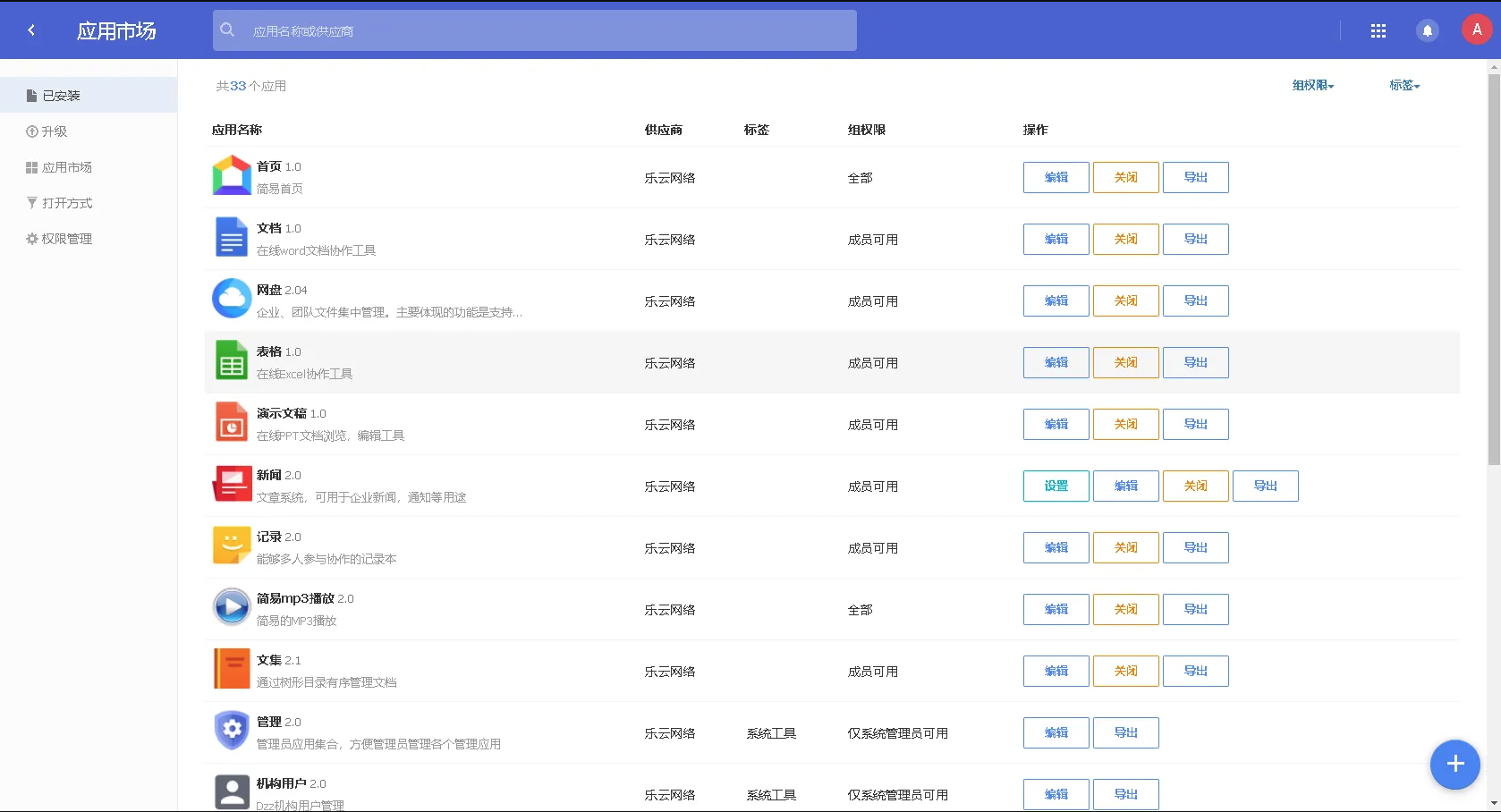
Task: Click the 演示文稿 app icon
Action: click(x=232, y=422)
